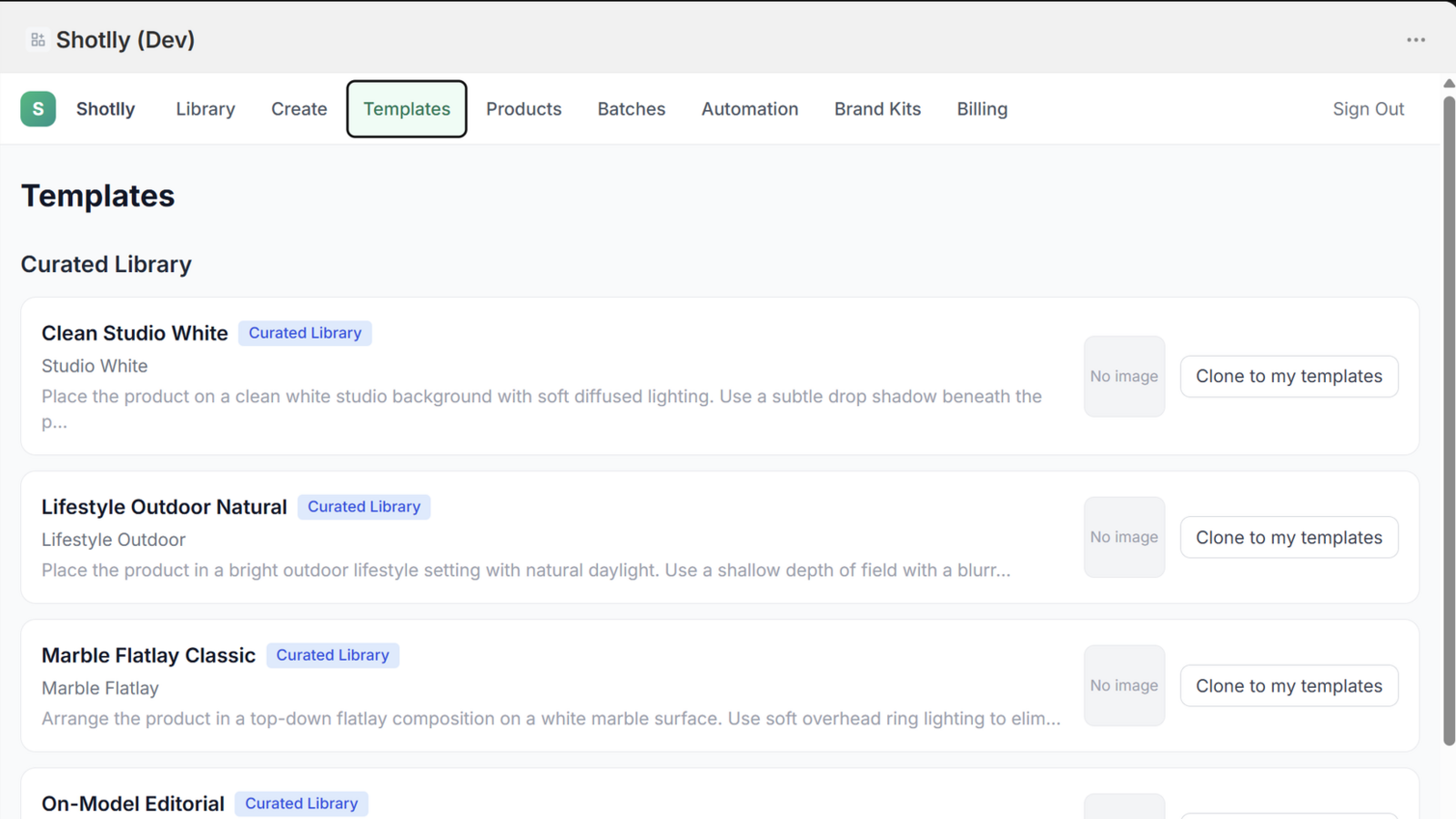Open the Automation tab
Screen dimensions: 1456x819
click(x=750, y=109)
